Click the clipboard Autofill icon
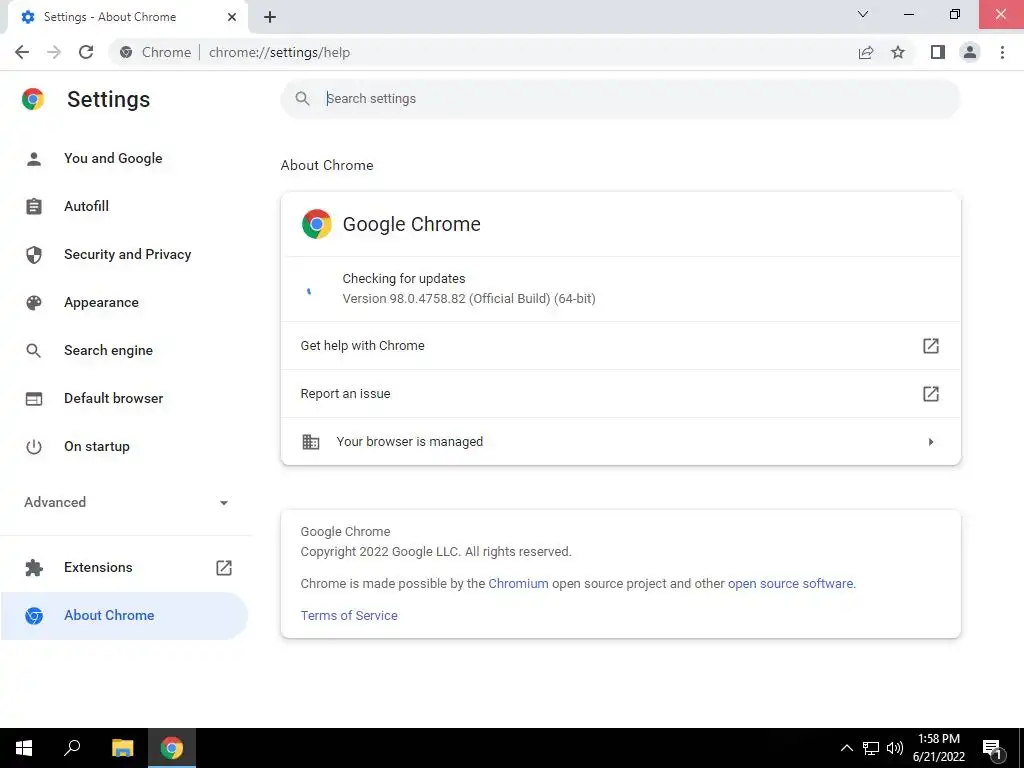The height and width of the screenshot is (768, 1024). click(34, 206)
